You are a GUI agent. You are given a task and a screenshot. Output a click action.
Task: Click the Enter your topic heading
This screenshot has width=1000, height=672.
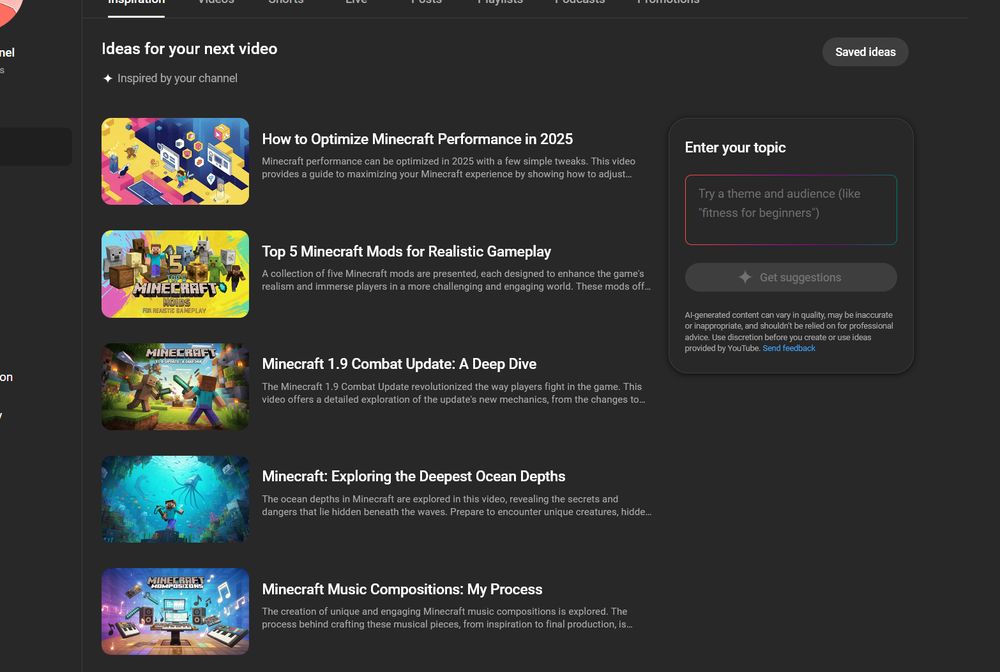(735, 147)
